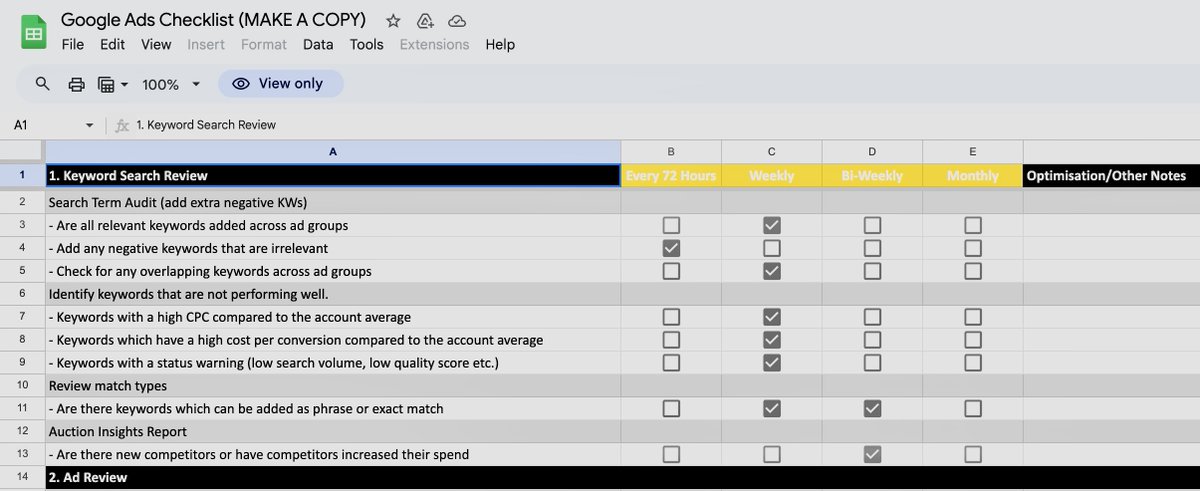The height and width of the screenshot is (491, 1200).
Task: Select column D header
Action: coord(872,152)
